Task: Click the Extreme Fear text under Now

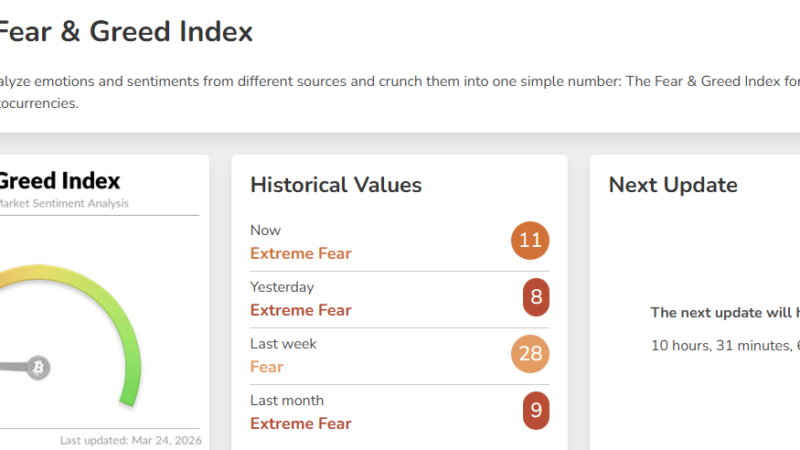Action: pyautogui.click(x=301, y=254)
